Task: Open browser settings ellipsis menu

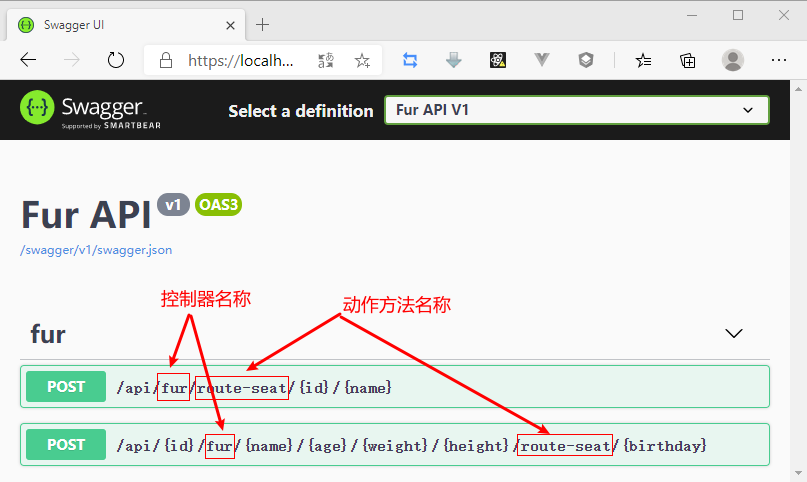Action: click(779, 60)
